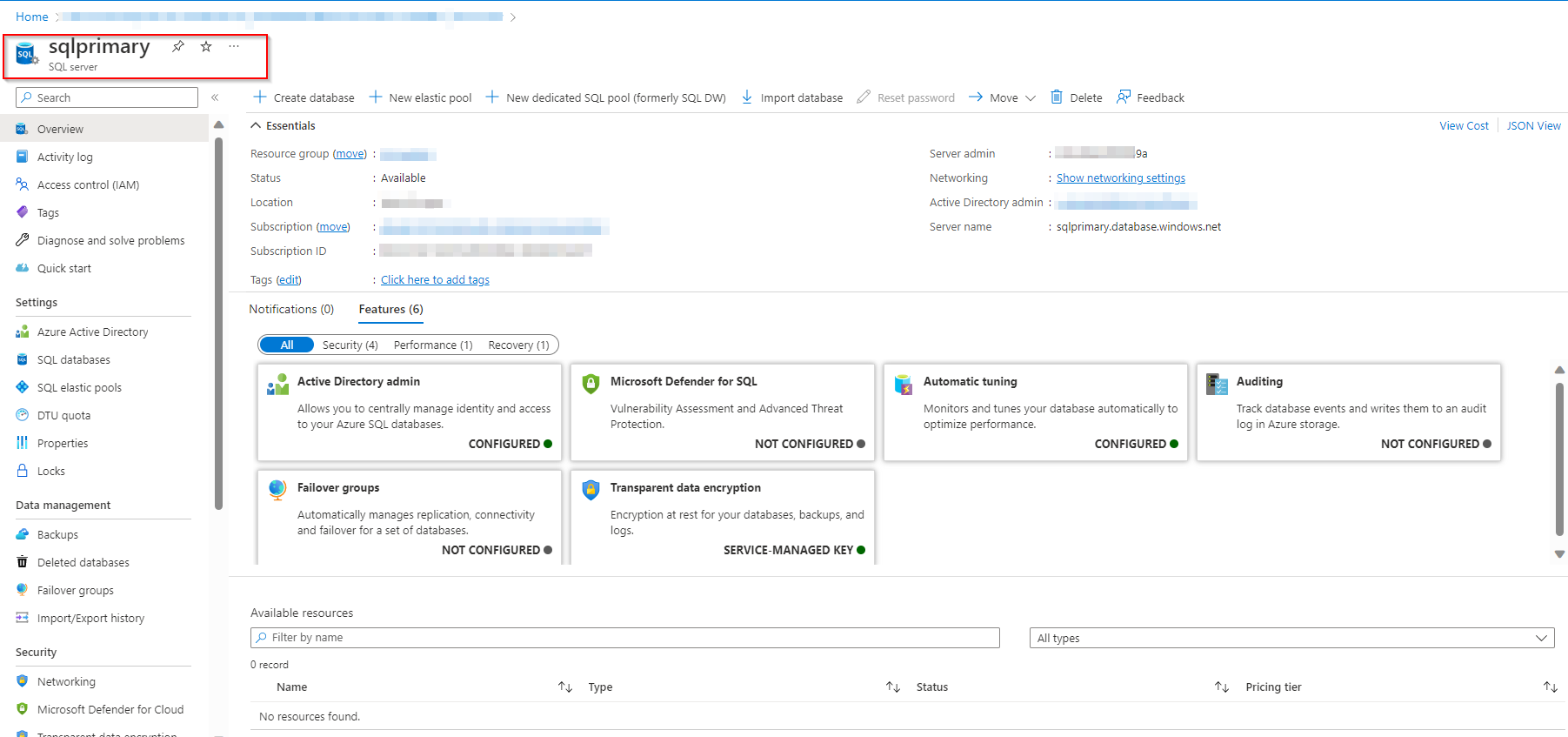Click the DTU quota icon
Viewport: 1568px width, 737px height.
(x=23, y=415)
